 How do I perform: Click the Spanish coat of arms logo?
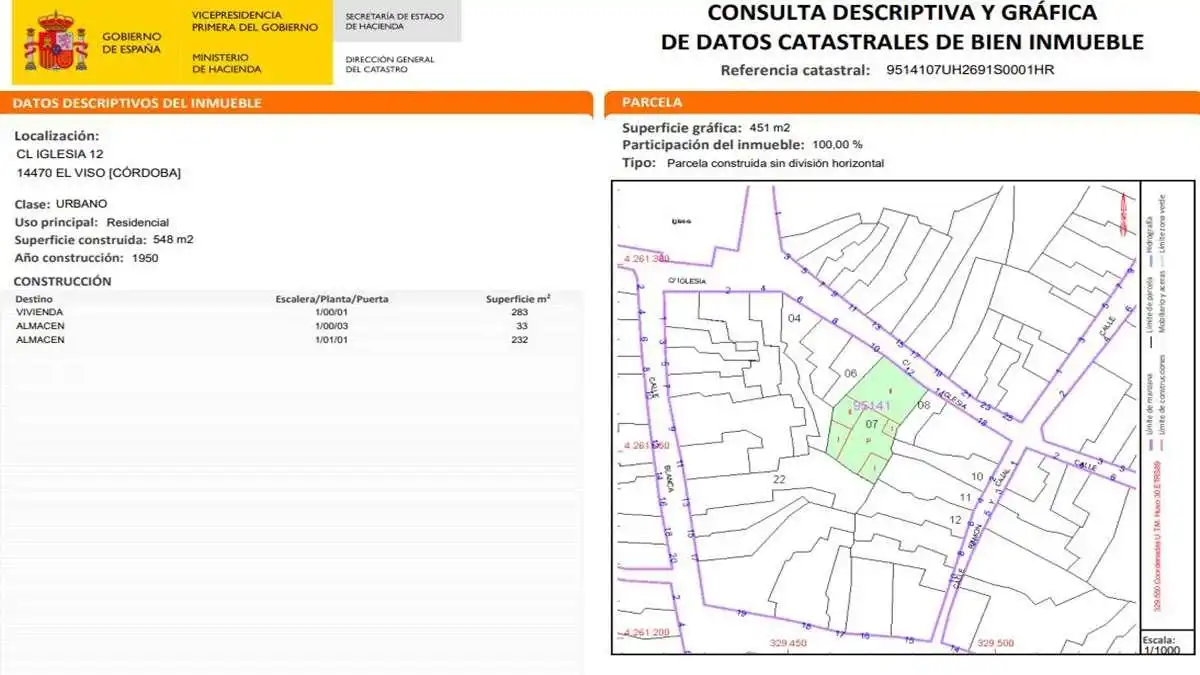click(57, 42)
